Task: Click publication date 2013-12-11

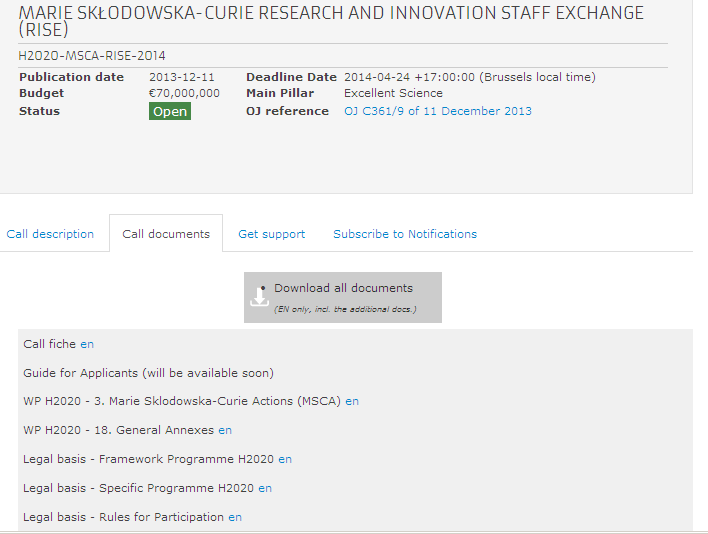Action: pyautogui.click(x=182, y=77)
